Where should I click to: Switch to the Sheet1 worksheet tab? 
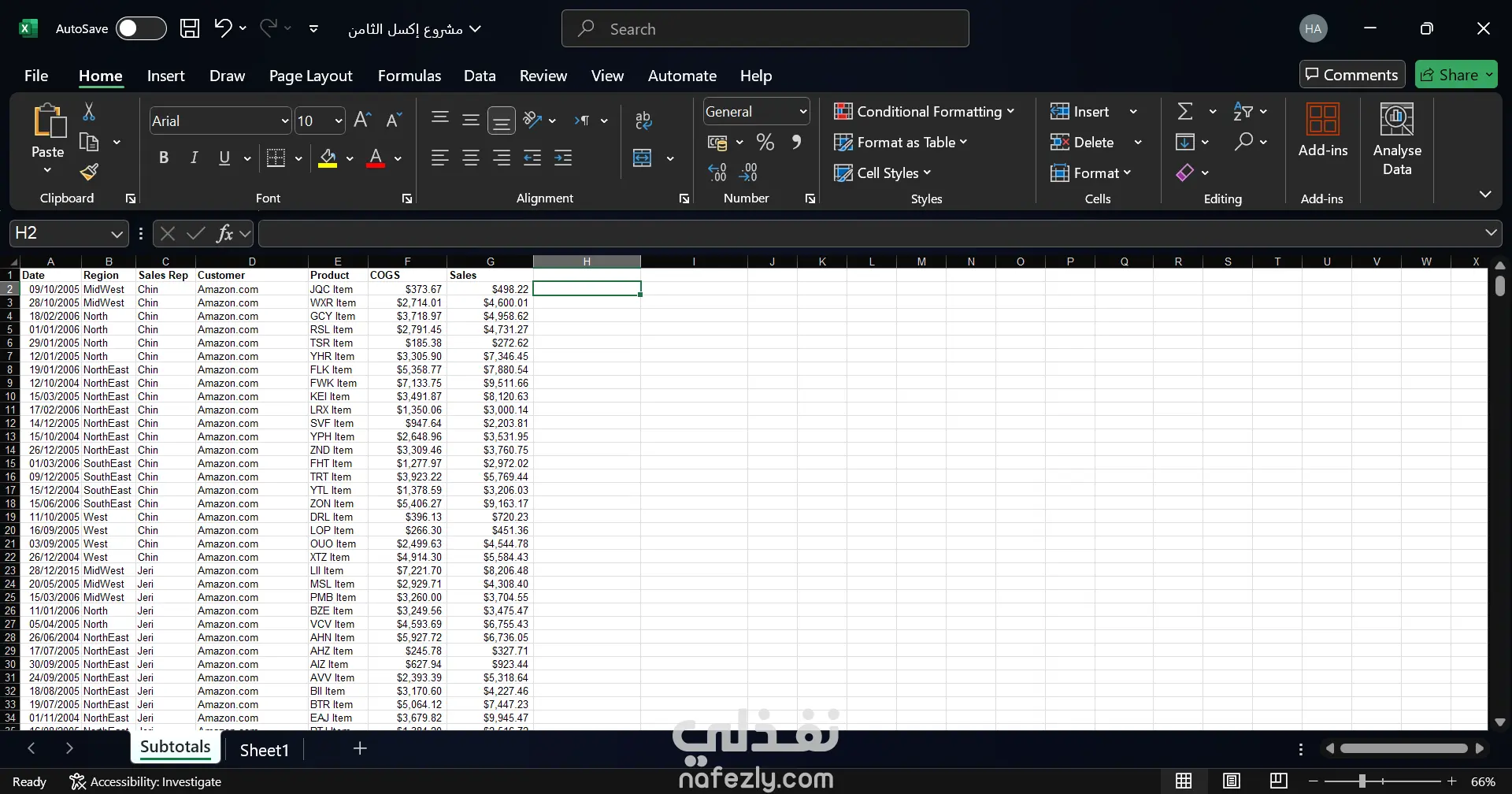[x=264, y=750]
